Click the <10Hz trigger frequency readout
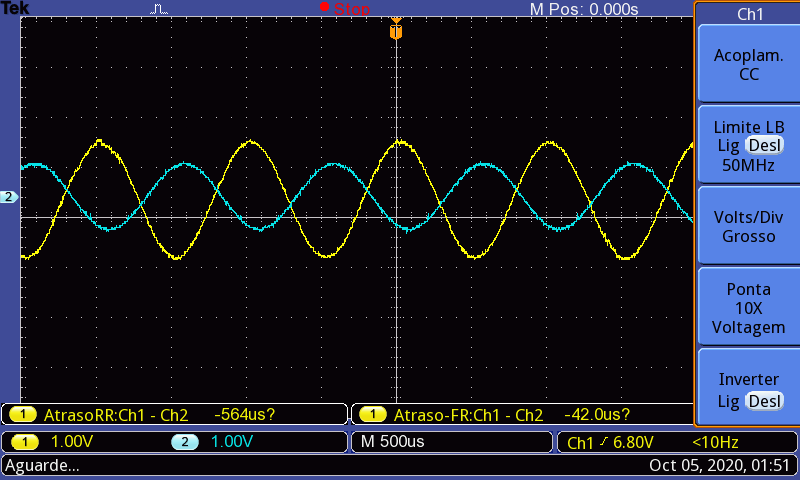This screenshot has height=480, width=800. pyautogui.click(x=715, y=442)
